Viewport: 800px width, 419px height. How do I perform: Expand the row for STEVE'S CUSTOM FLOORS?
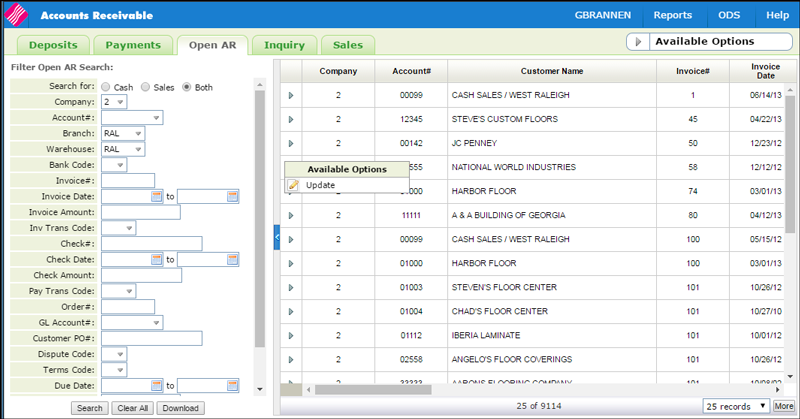tap(291, 119)
